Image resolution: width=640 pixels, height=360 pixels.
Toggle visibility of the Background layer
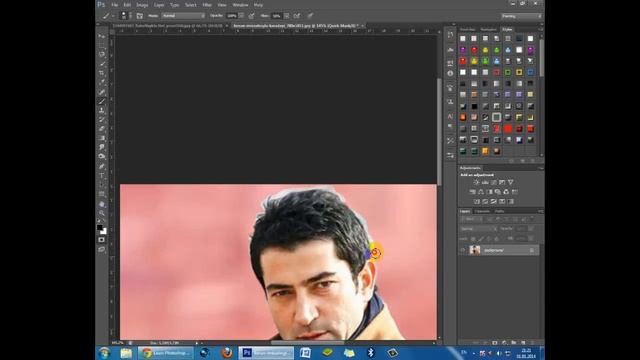point(463,250)
